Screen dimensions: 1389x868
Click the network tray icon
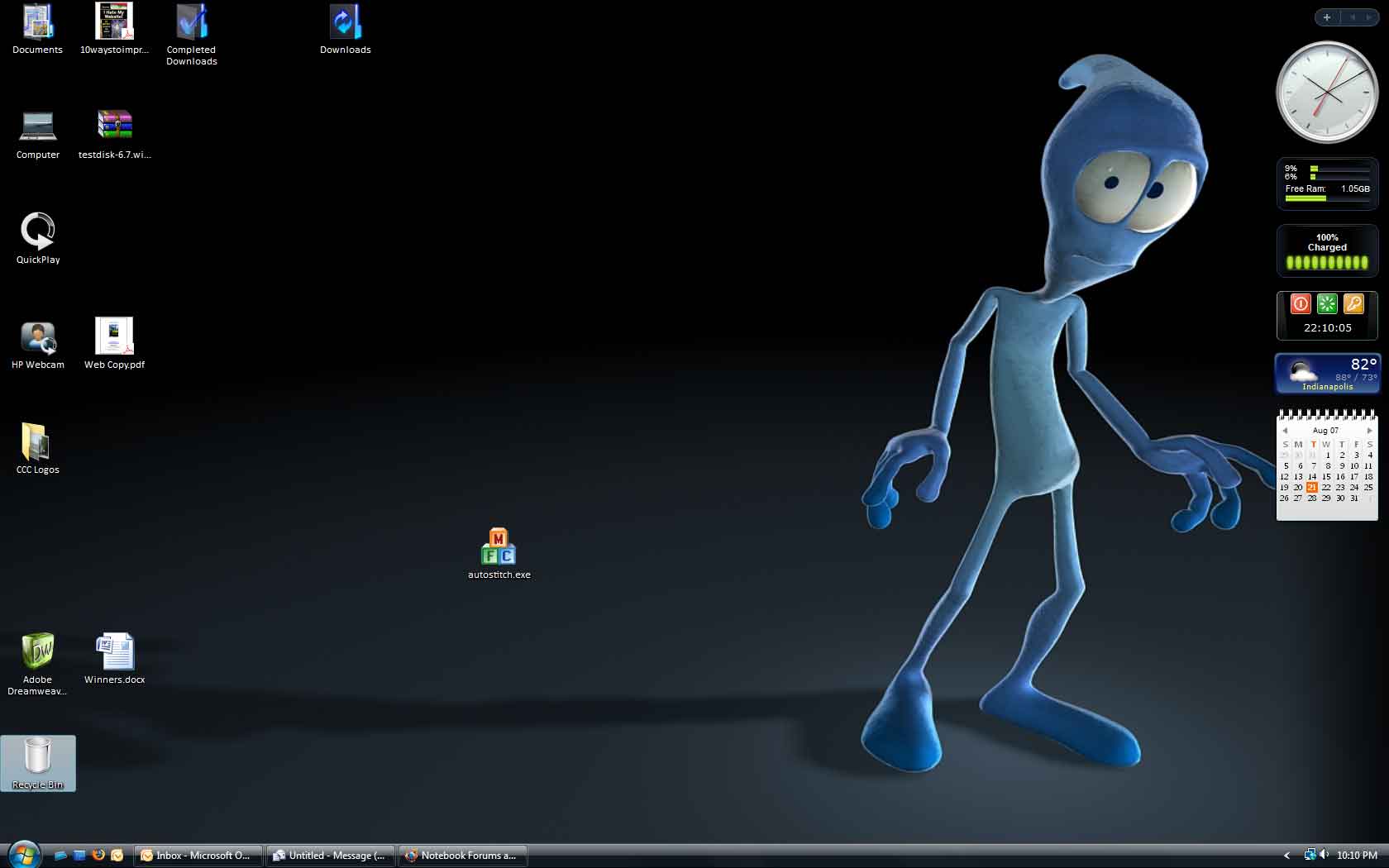click(1310, 856)
